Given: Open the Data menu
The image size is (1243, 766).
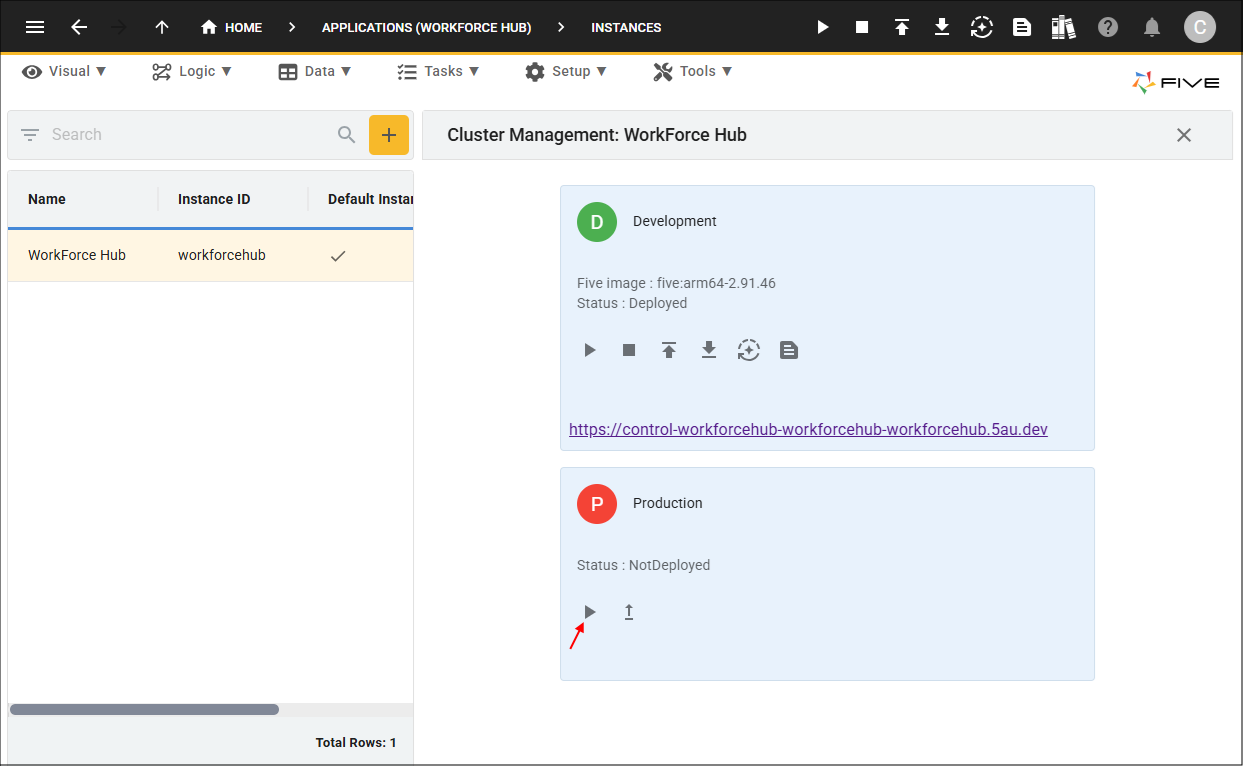Looking at the screenshot, I should point(315,71).
